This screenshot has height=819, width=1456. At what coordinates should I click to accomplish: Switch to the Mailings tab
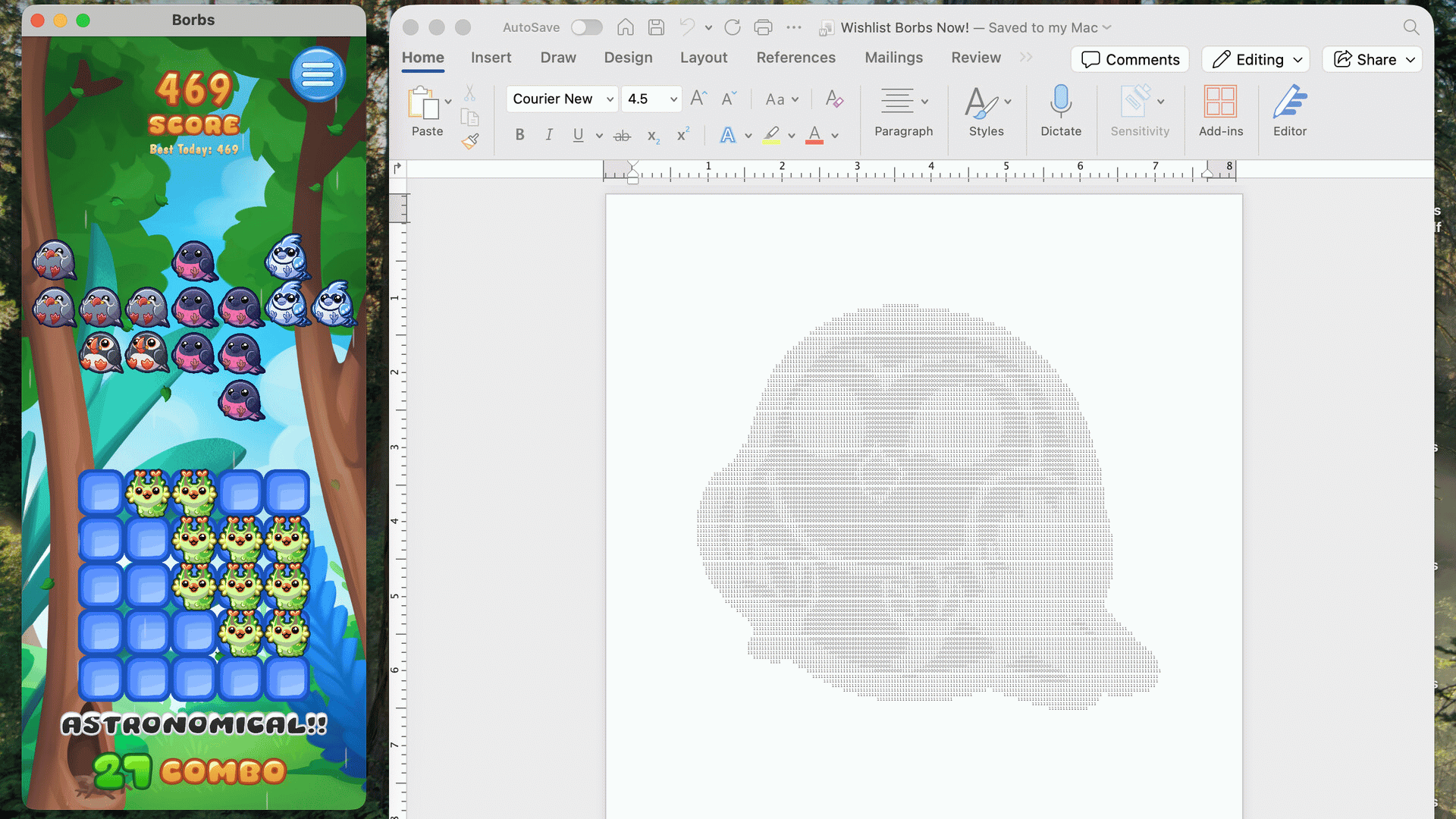(893, 58)
